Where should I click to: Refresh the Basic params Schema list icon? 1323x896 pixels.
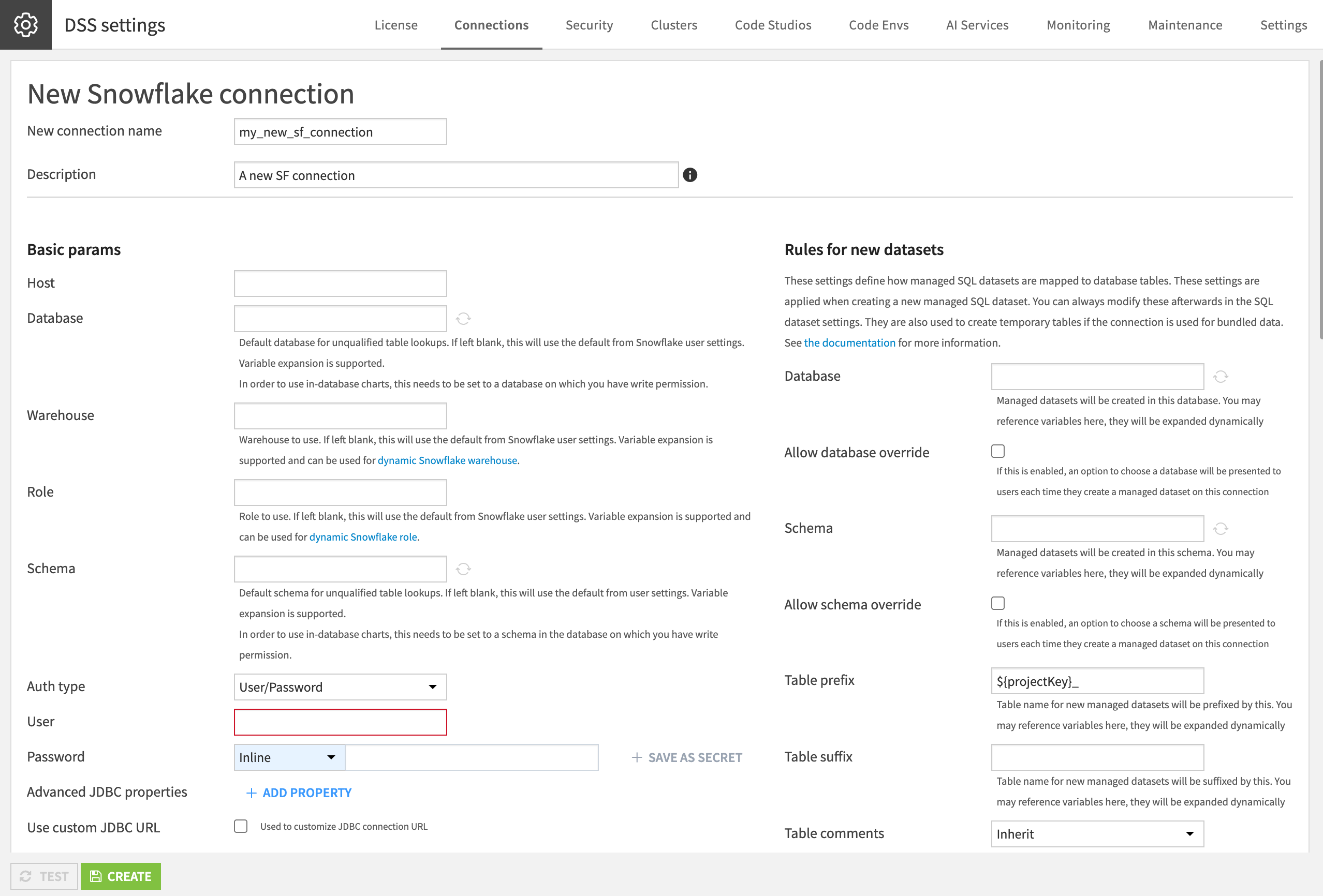[463, 569]
